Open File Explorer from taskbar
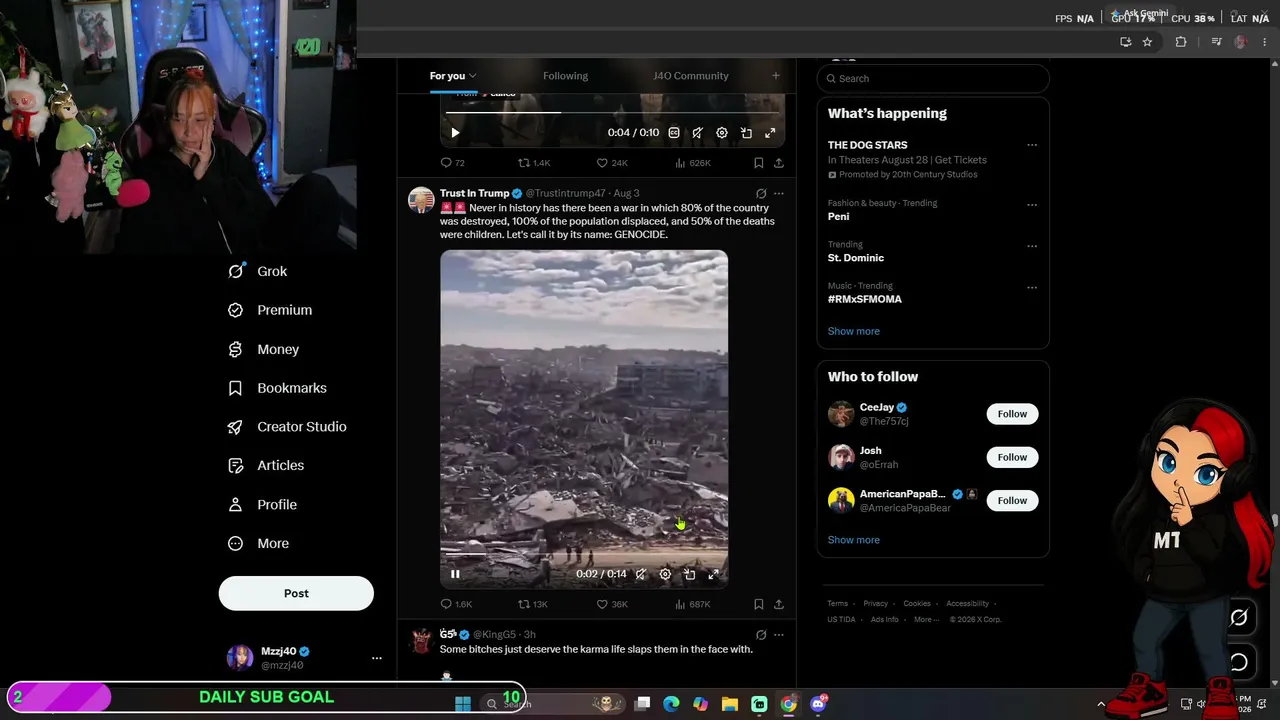The width and height of the screenshot is (1280, 720). (730, 704)
